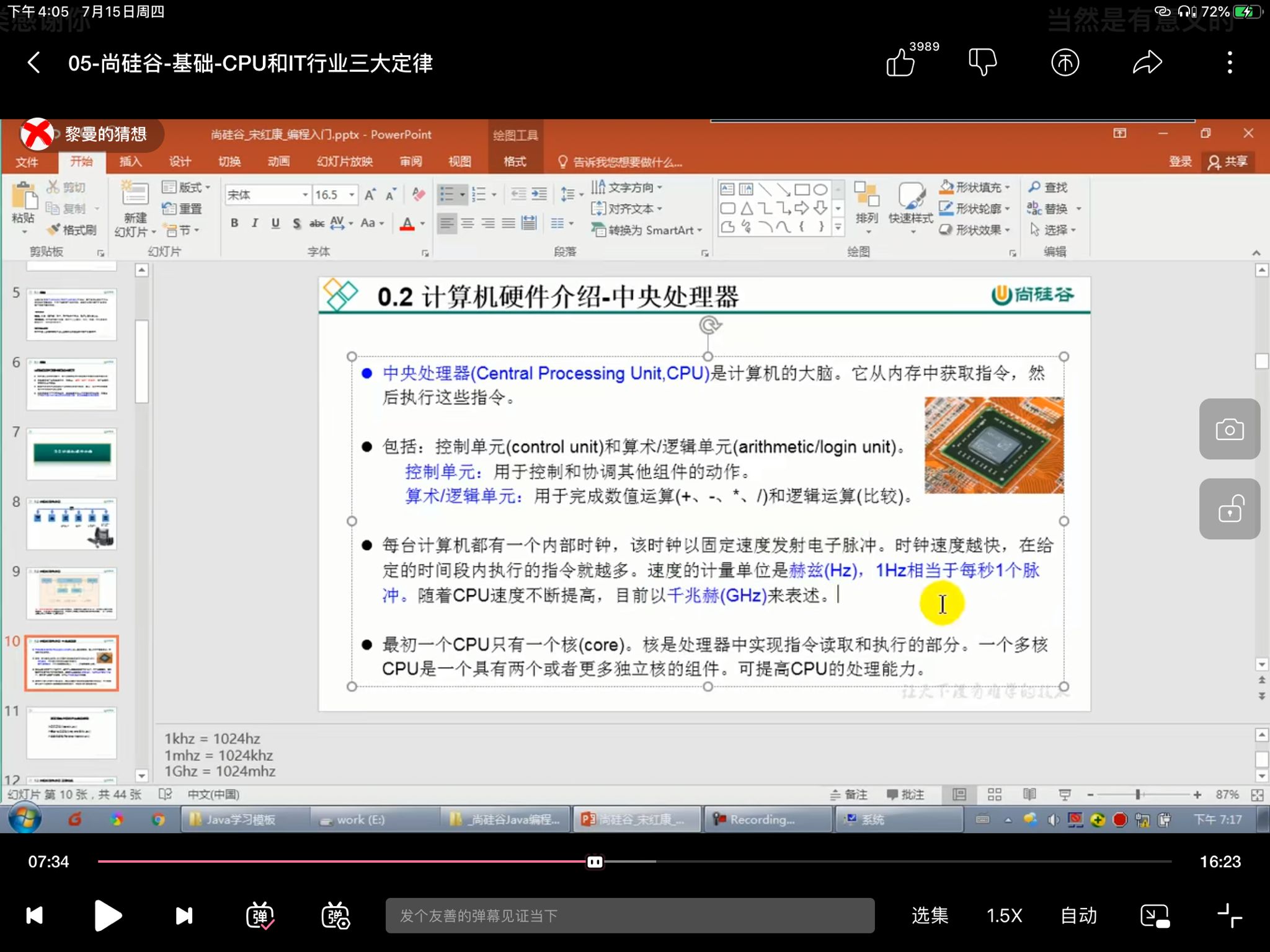Image resolution: width=1270 pixels, height=952 pixels.
Task: Play the video
Action: tap(108, 915)
